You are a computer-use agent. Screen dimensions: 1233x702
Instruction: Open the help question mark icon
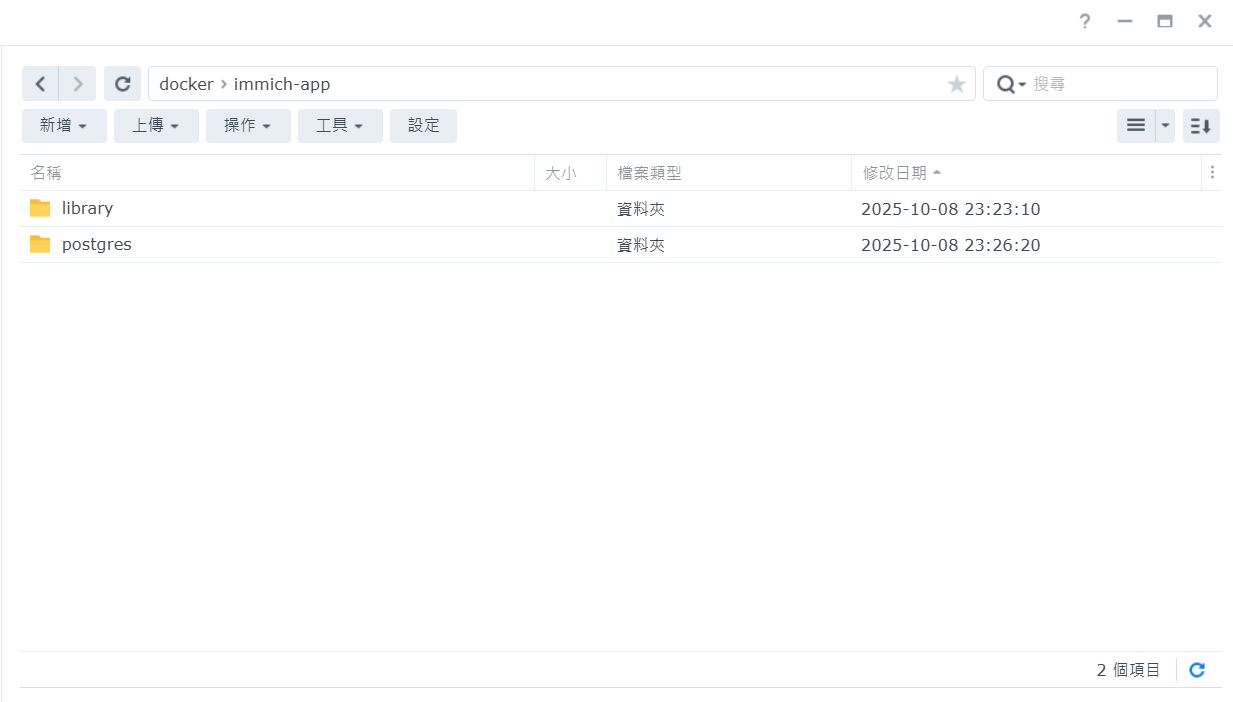pos(1084,21)
